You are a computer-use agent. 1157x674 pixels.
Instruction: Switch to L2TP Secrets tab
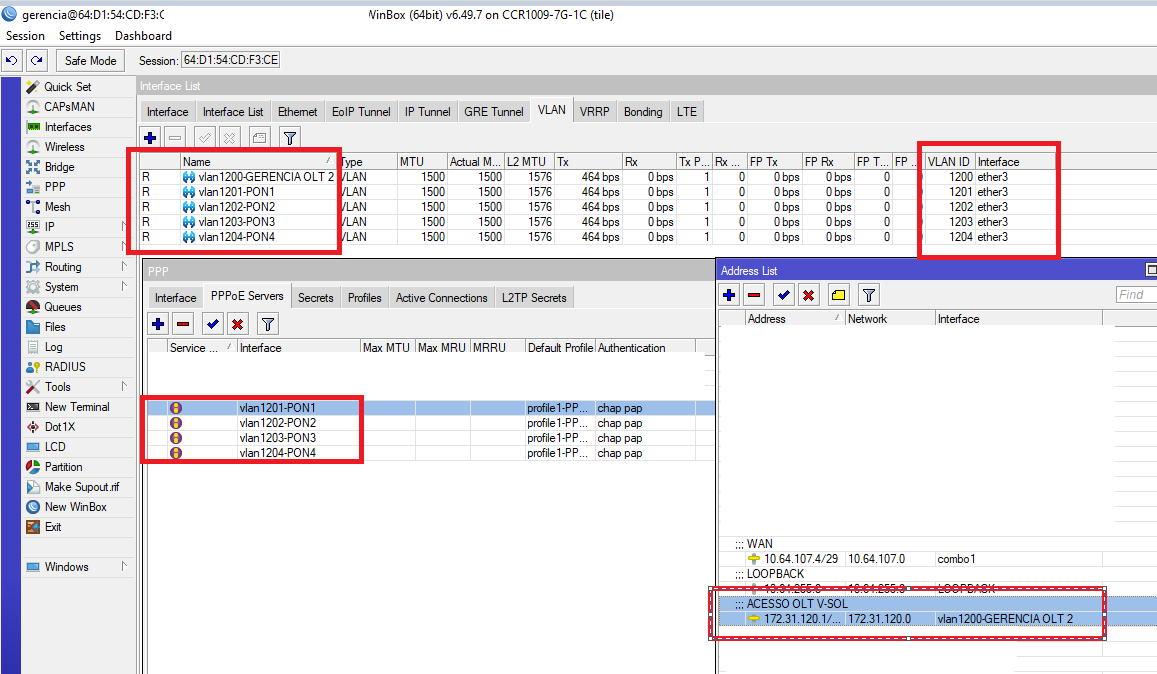534,298
